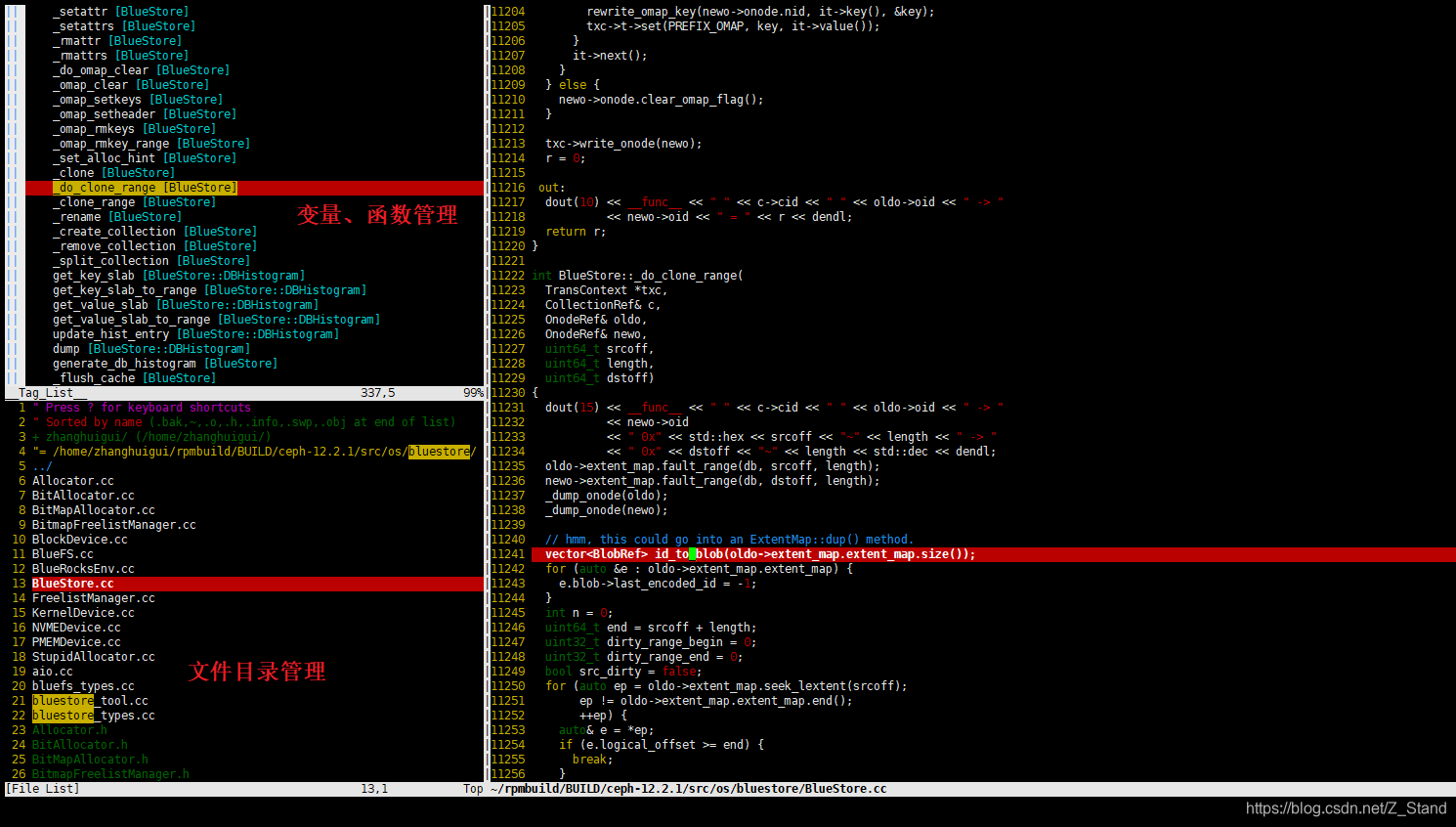
Task: Go to the _split_collection [BlueStore] tag
Action: (151, 261)
